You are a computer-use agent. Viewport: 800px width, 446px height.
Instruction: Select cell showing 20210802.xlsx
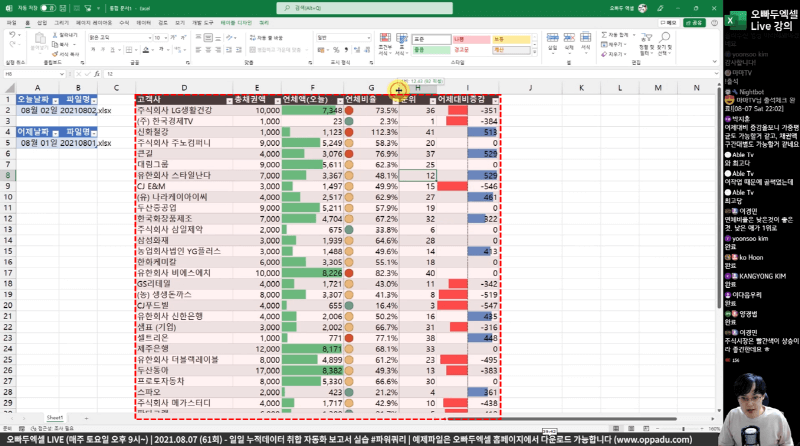[x=78, y=110]
